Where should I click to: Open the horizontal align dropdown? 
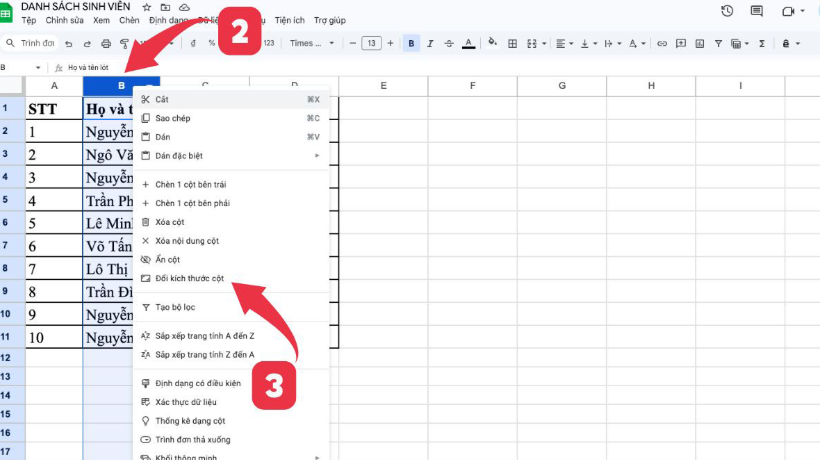pos(563,44)
